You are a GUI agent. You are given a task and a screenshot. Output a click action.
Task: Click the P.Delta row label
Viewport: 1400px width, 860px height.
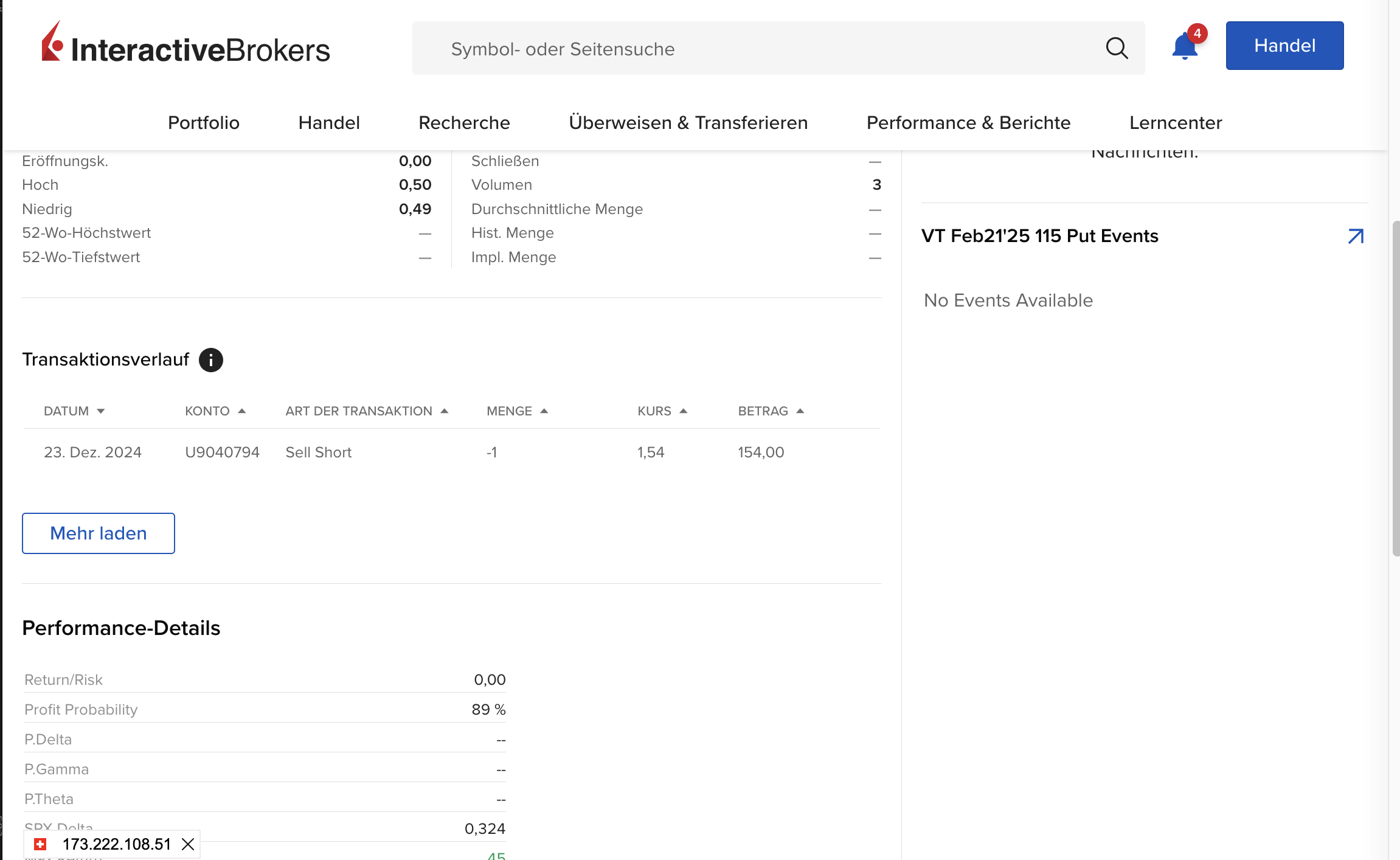coord(48,740)
